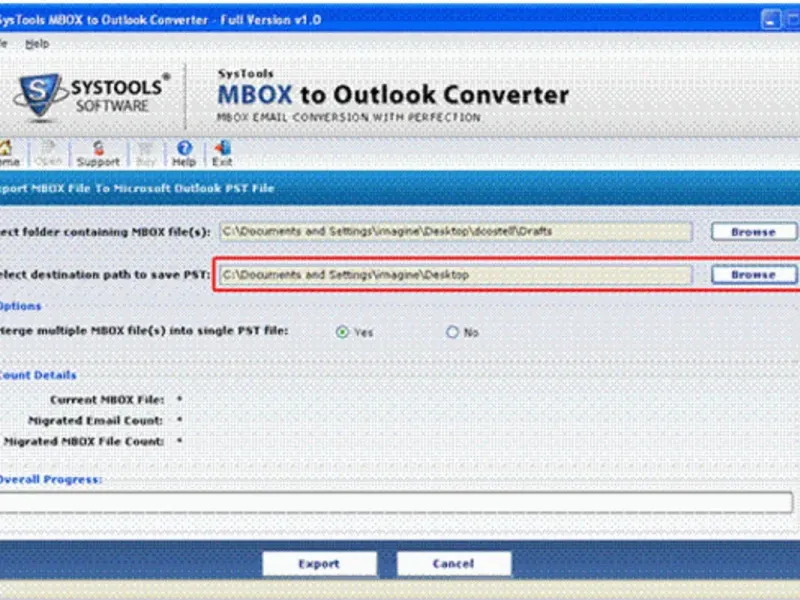
Task: Open the Help menu
Action: pos(37,44)
